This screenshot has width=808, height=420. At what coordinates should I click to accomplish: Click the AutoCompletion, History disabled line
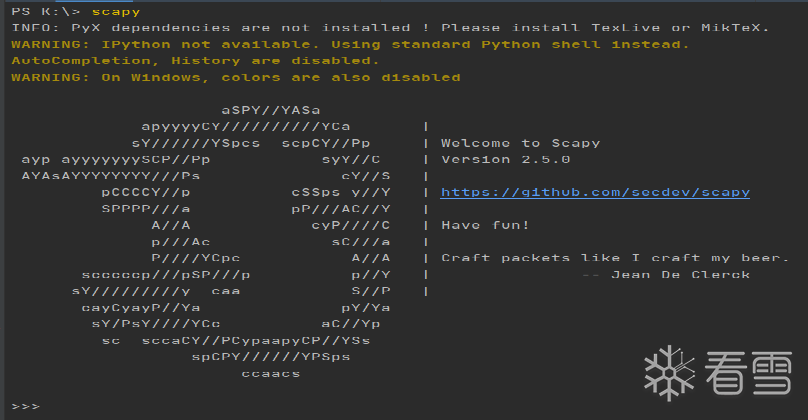click(195, 60)
